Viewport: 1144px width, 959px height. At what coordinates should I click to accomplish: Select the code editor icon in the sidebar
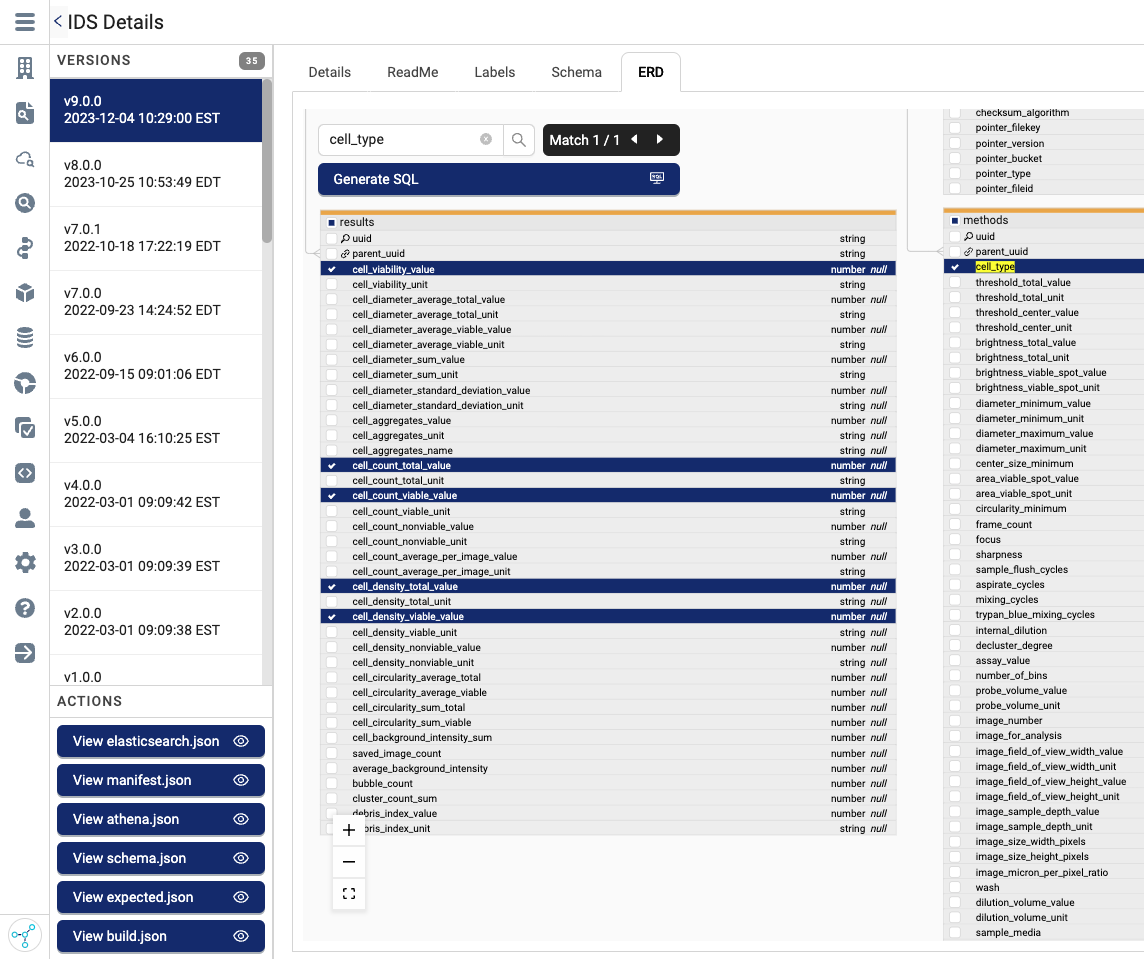[x=24, y=473]
